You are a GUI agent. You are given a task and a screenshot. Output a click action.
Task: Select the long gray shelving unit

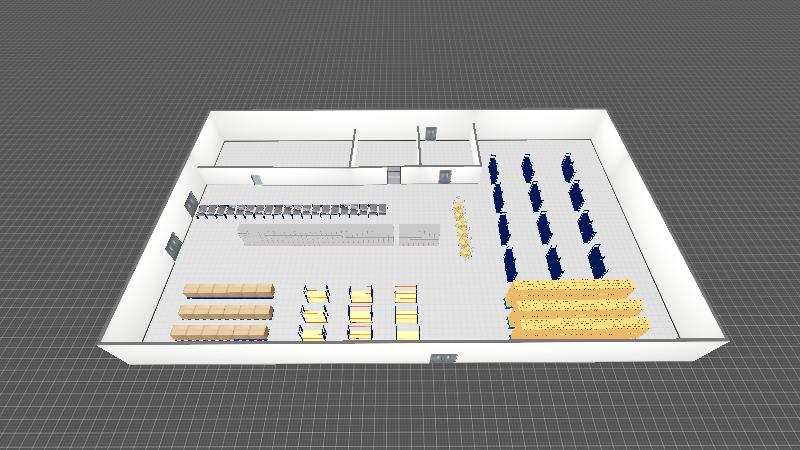pos(316,236)
